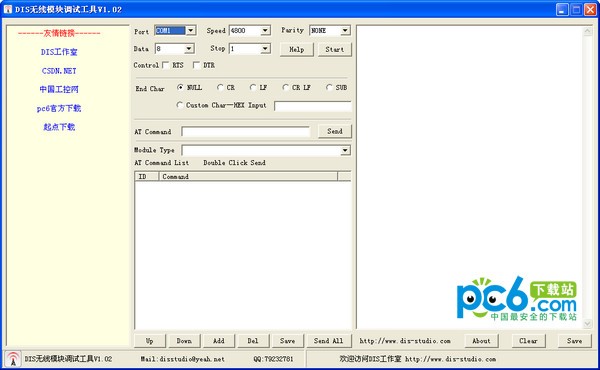Enable the RTS control checkbox
Viewport: 600px width, 370px height.
[x=166, y=65]
